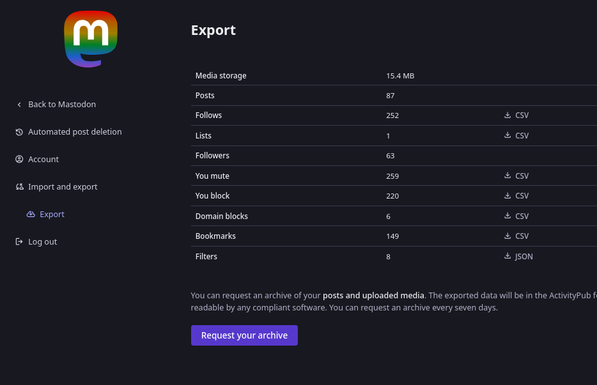This screenshot has width=597, height=385.
Task: Click the mute count 259
Action: click(393, 176)
